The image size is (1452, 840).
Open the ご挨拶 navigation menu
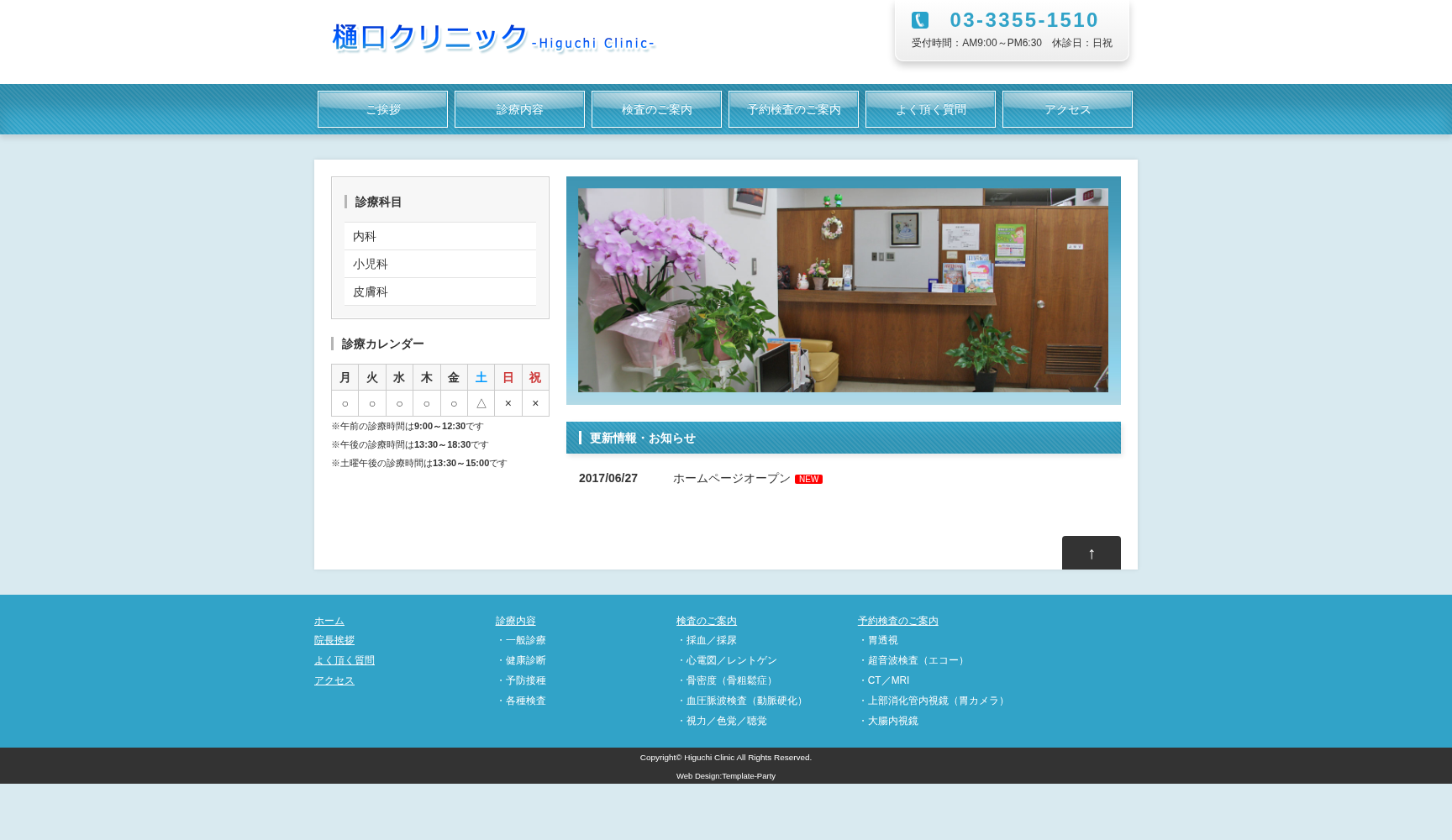click(x=382, y=108)
